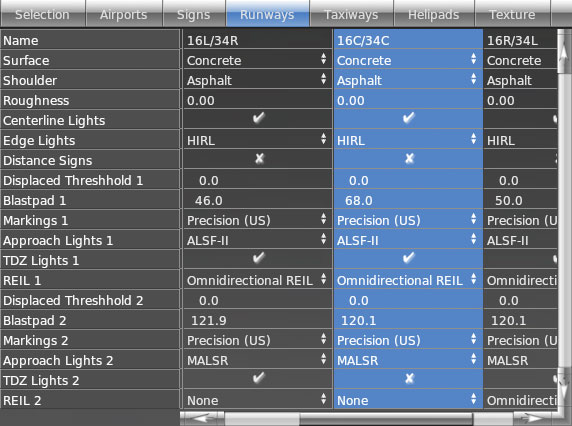Open Approach Lights 1 dropdown for 16C/34C

pos(408,240)
